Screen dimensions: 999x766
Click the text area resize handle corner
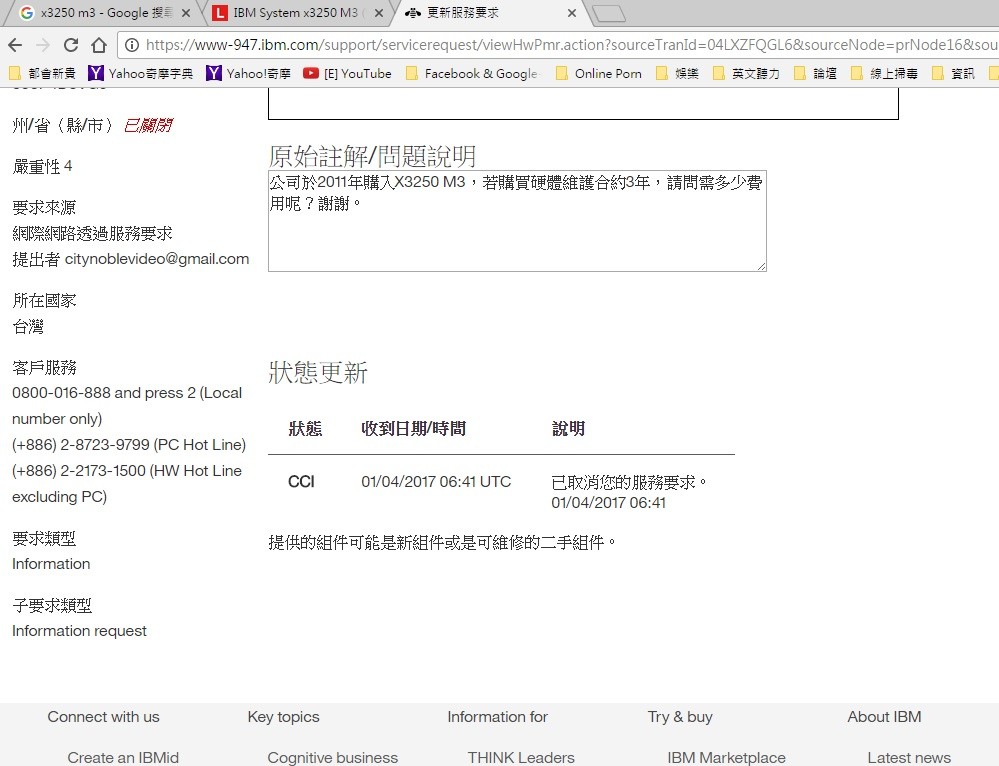(x=761, y=266)
